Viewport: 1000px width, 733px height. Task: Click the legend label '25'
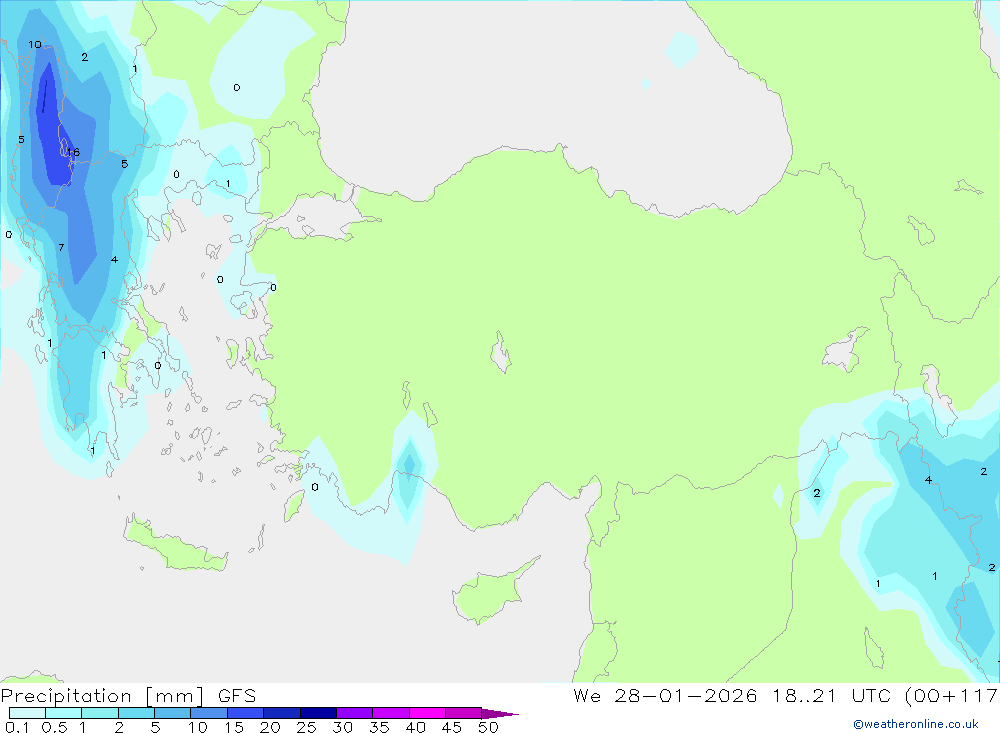point(306,727)
